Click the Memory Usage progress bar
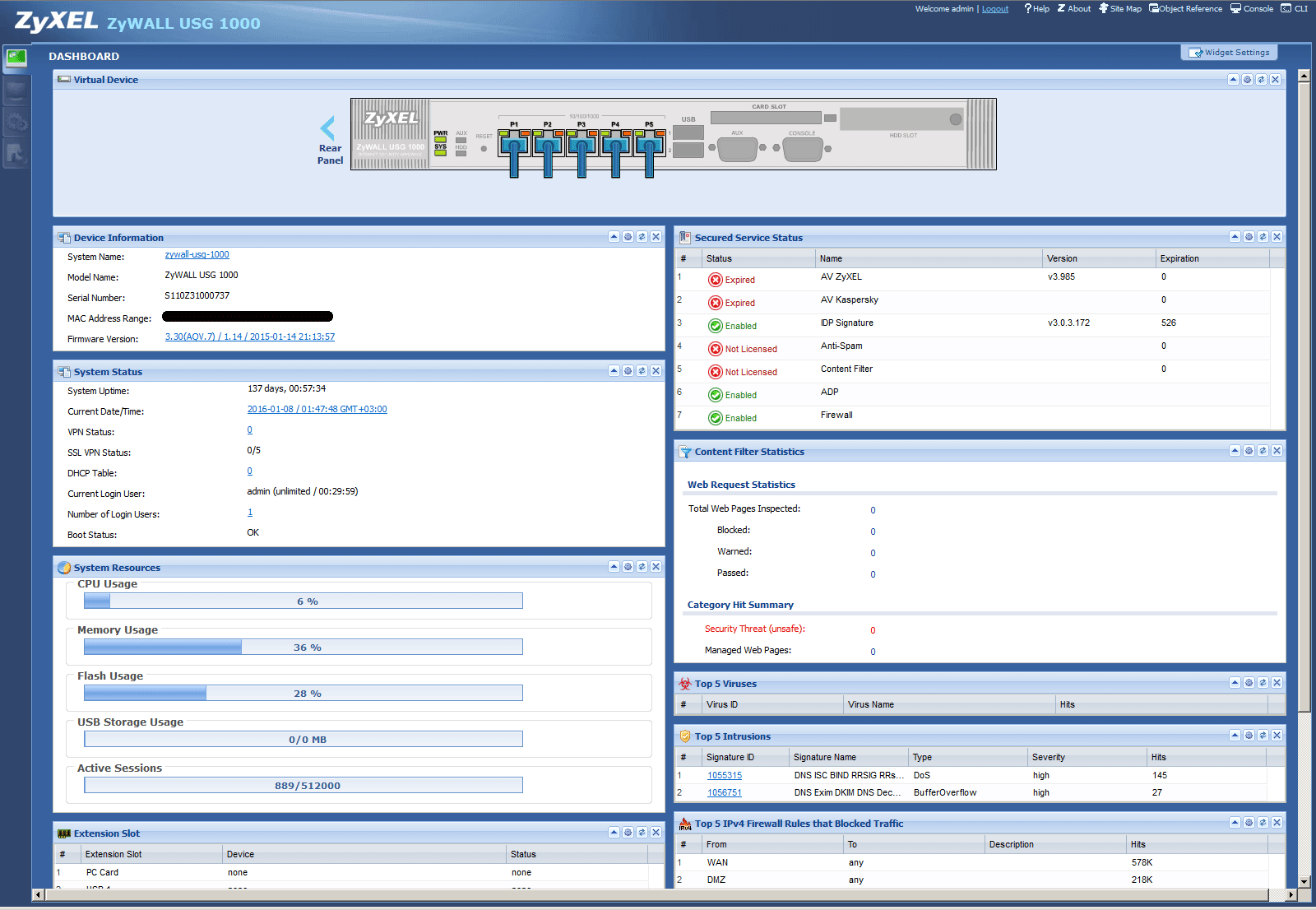Image resolution: width=1316 pixels, height=910 pixels. [x=304, y=648]
